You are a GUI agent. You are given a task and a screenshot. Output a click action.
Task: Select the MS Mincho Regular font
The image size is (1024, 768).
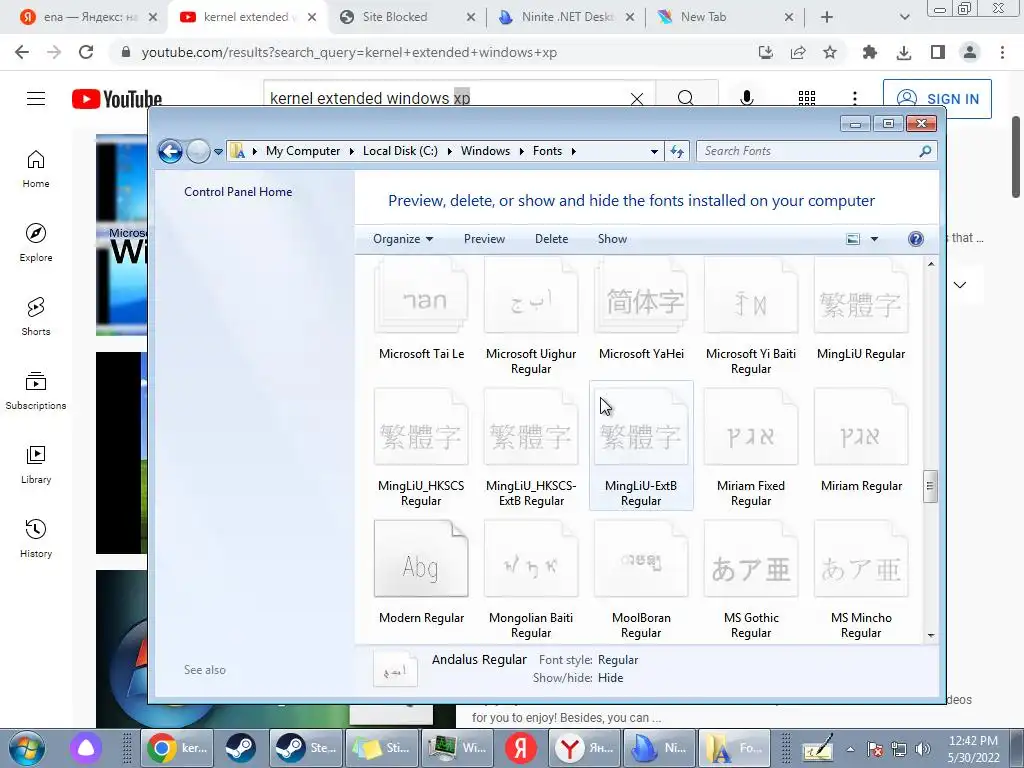click(861, 578)
